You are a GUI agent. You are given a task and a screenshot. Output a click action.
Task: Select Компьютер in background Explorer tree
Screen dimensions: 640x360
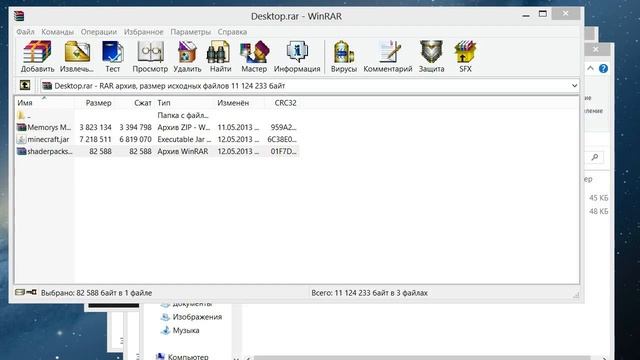[x=188, y=356]
